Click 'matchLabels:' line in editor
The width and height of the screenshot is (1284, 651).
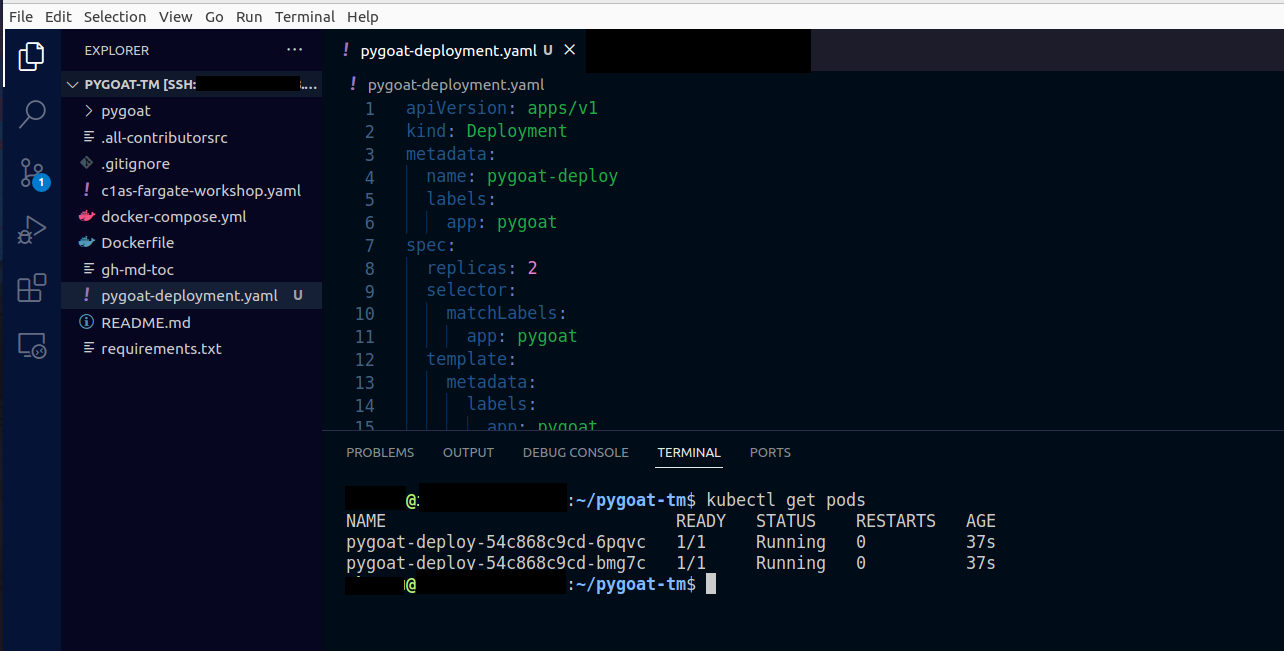tap(506, 313)
